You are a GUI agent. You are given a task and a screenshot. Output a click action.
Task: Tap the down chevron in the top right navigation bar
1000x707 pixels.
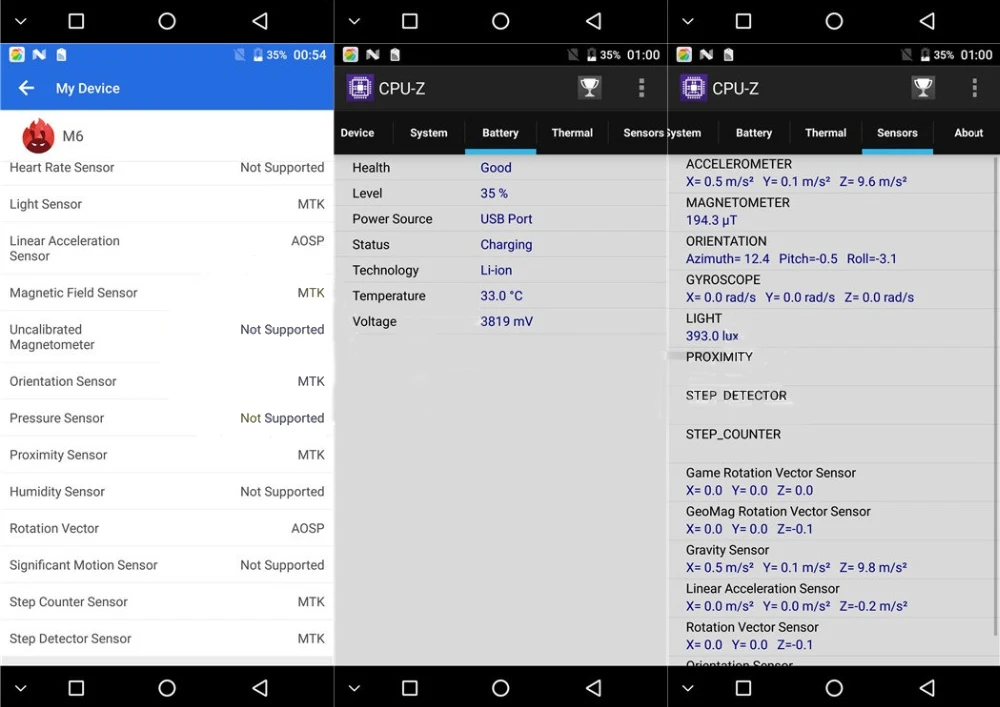pos(688,22)
